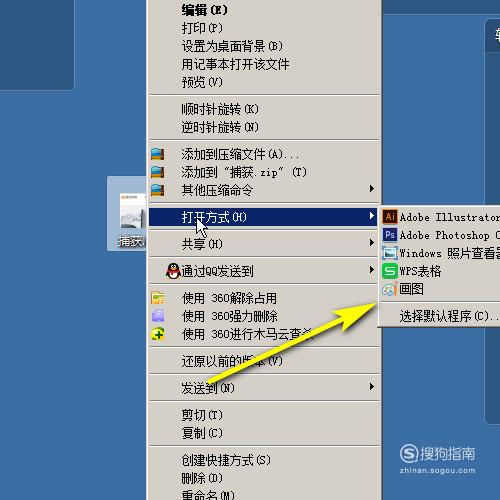
Task: Select Windows 照片查看器 icon
Action: pyautogui.click(x=390, y=253)
